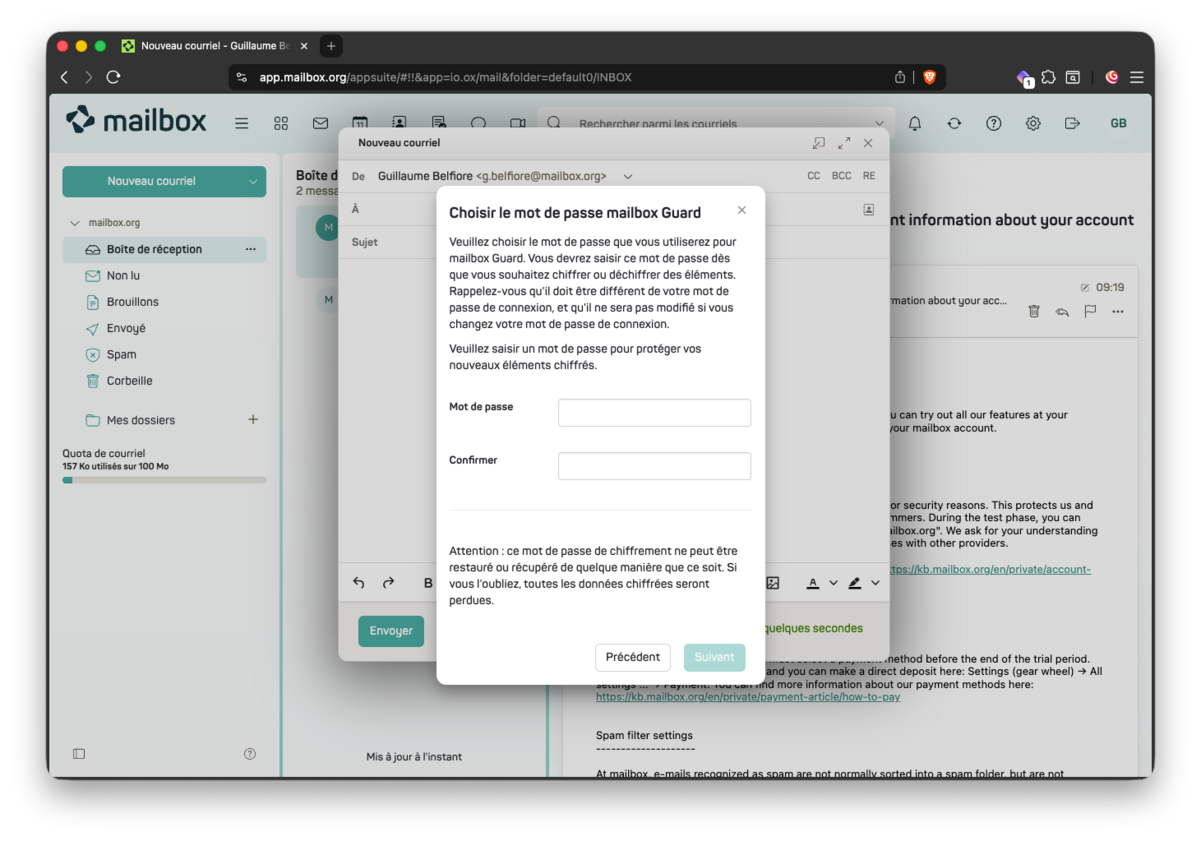Image resolution: width=1200 pixels, height=841 pixels.
Task: Open more actions for the open email
Action: coord(1118,311)
